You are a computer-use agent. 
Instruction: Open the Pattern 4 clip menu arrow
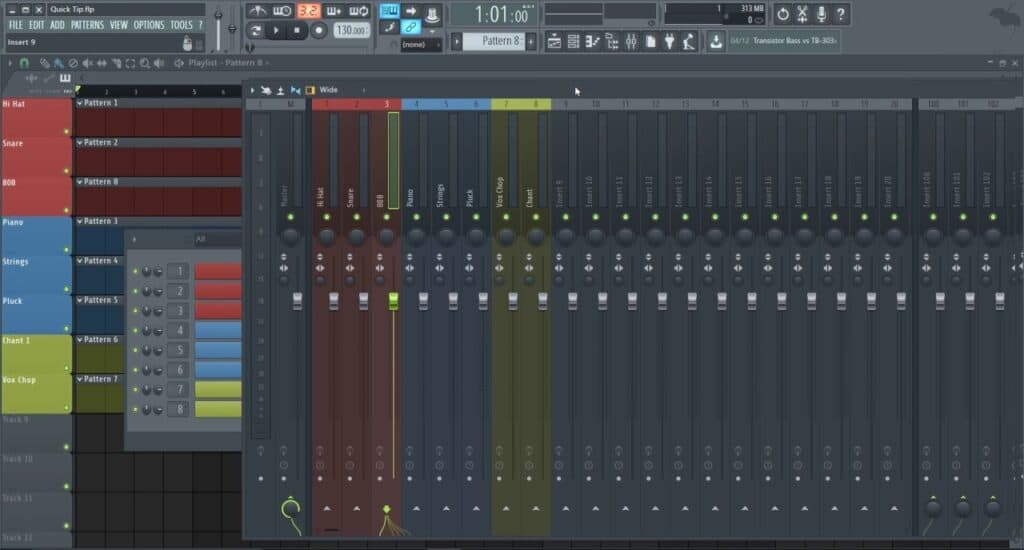click(x=80, y=261)
